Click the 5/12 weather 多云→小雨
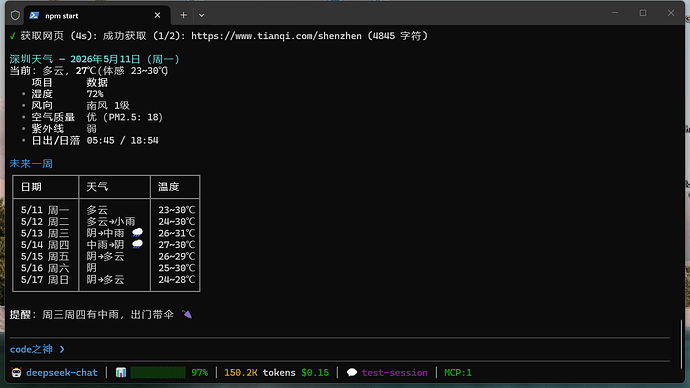690x388 pixels. [111, 222]
